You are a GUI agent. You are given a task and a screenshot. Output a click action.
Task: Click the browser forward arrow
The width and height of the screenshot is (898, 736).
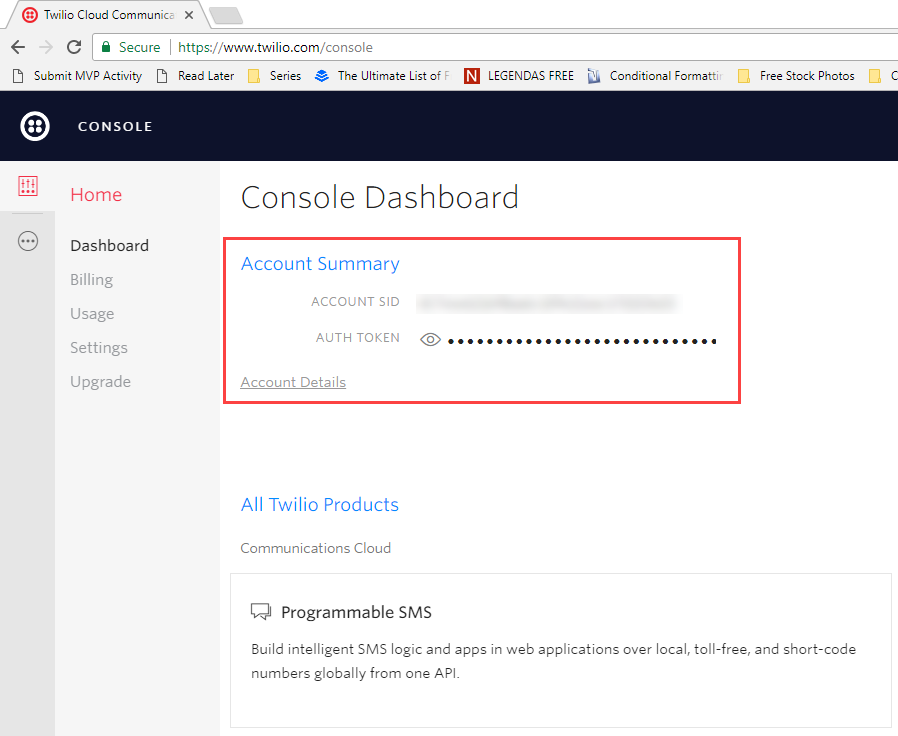tap(46, 47)
